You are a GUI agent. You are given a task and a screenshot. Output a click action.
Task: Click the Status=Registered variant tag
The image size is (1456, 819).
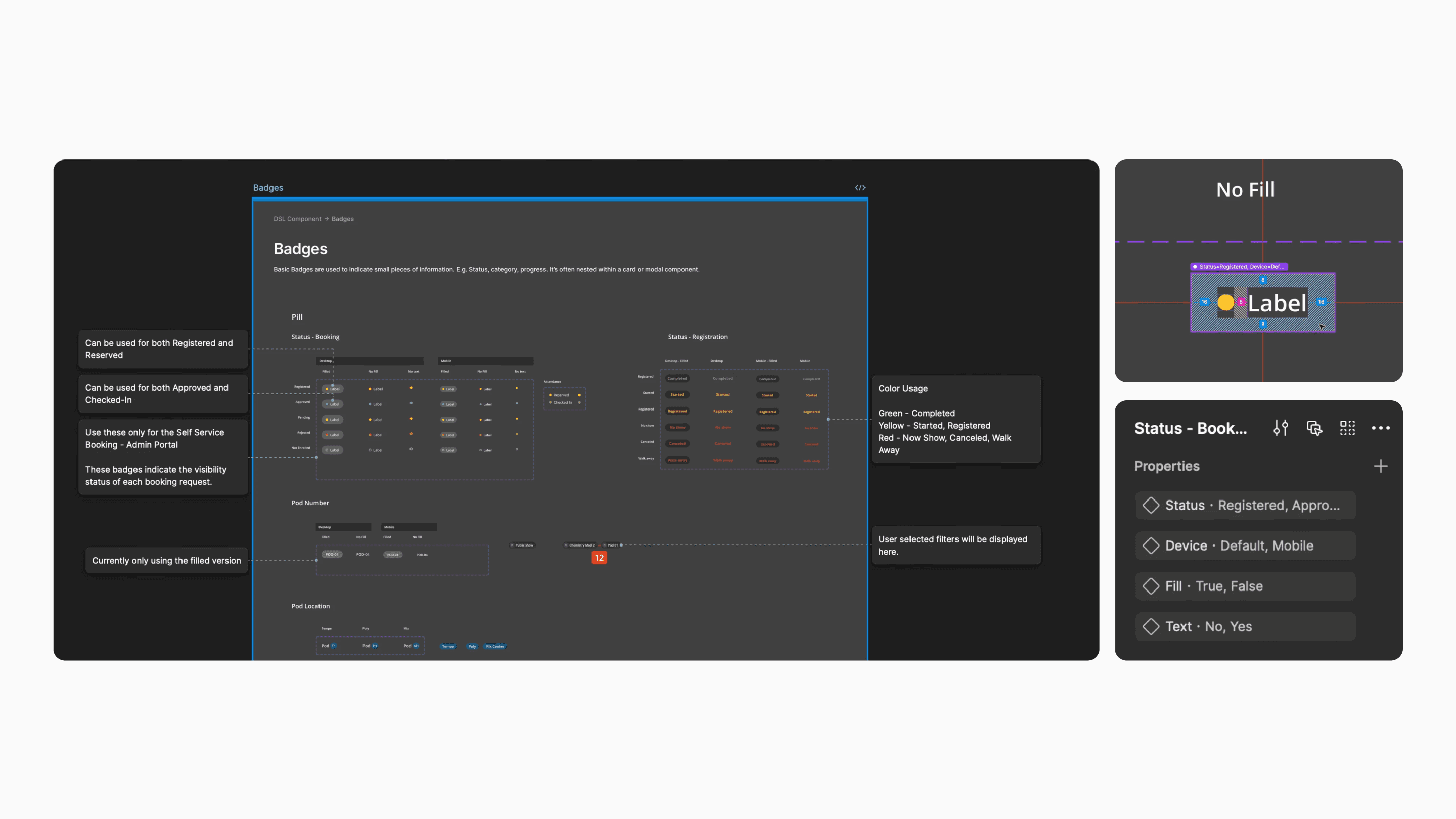point(1239,267)
